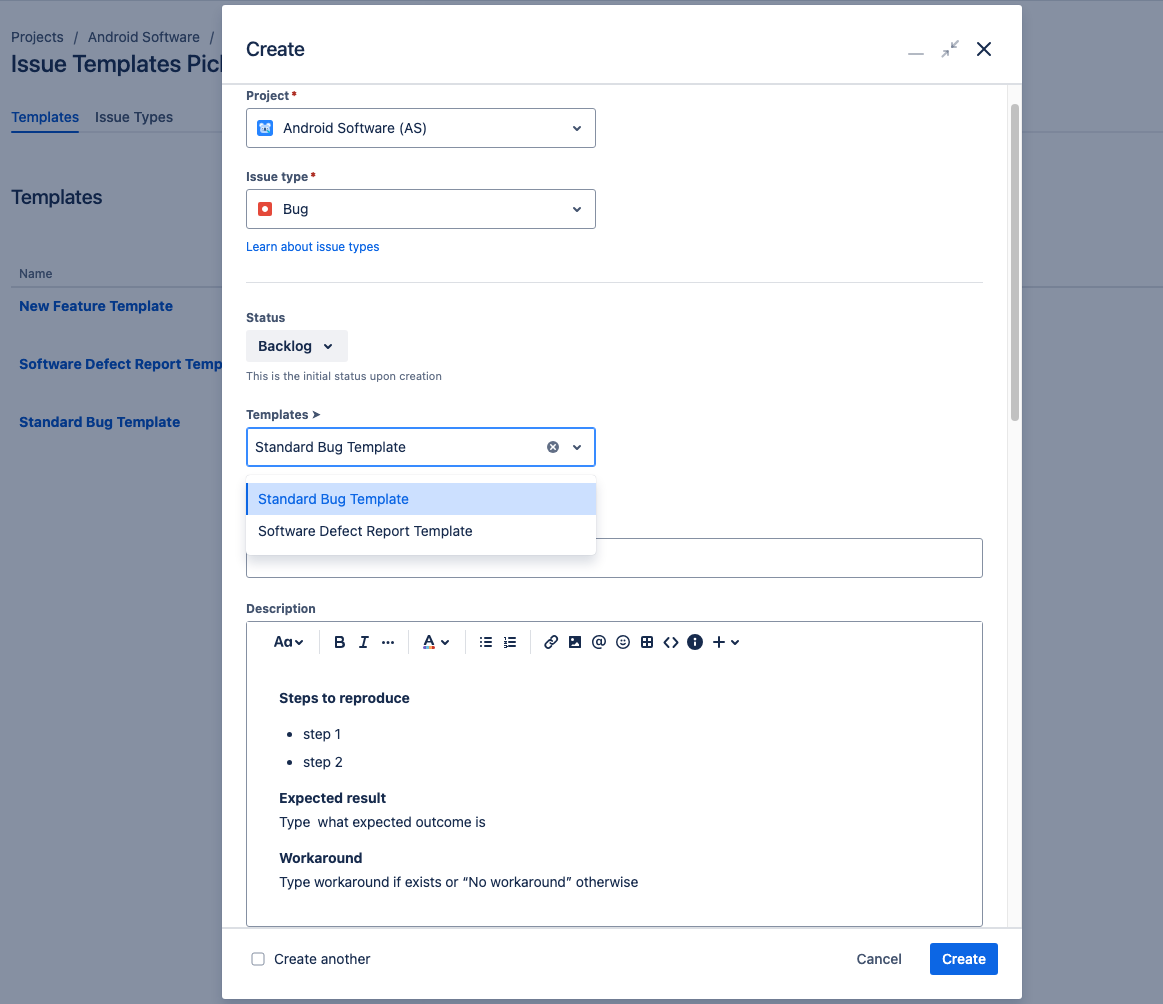Click the 'step 2' bullet text
This screenshot has height=1004, width=1163.
tap(323, 762)
